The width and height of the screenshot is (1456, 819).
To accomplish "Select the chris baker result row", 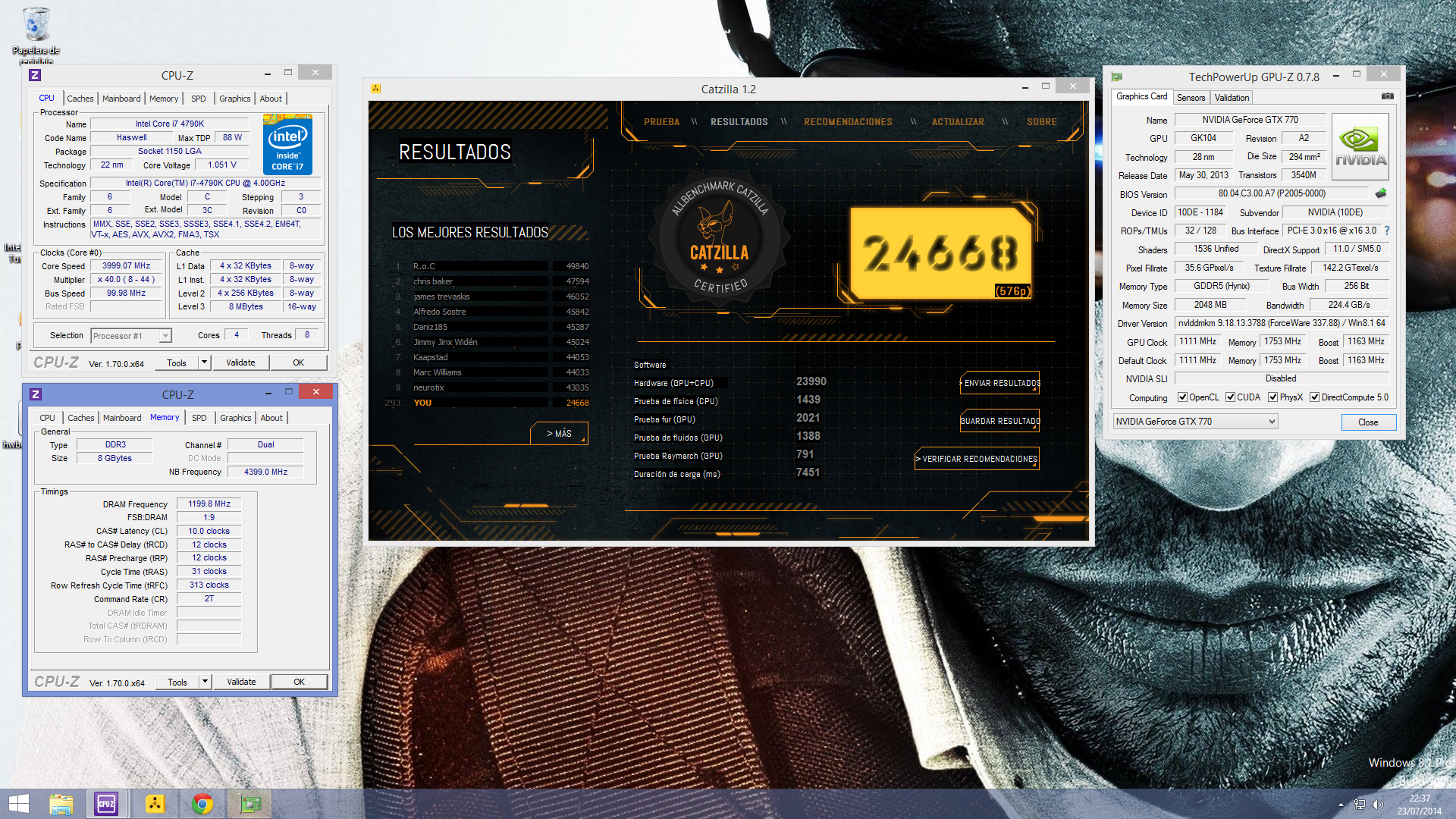I will [491, 281].
